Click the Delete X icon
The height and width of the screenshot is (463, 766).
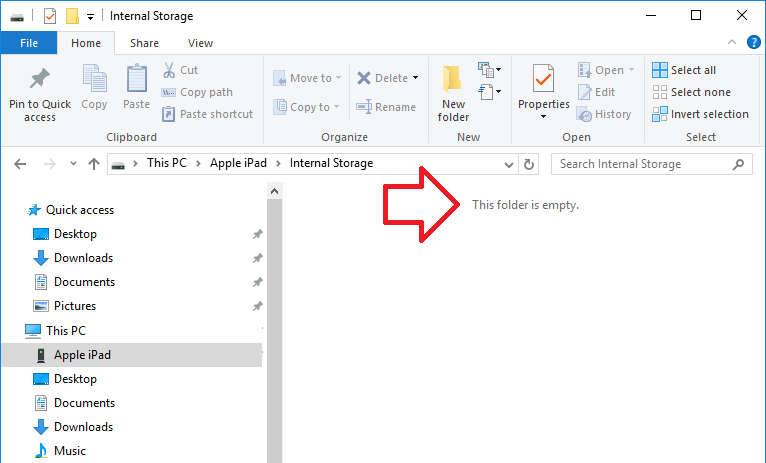(x=364, y=78)
